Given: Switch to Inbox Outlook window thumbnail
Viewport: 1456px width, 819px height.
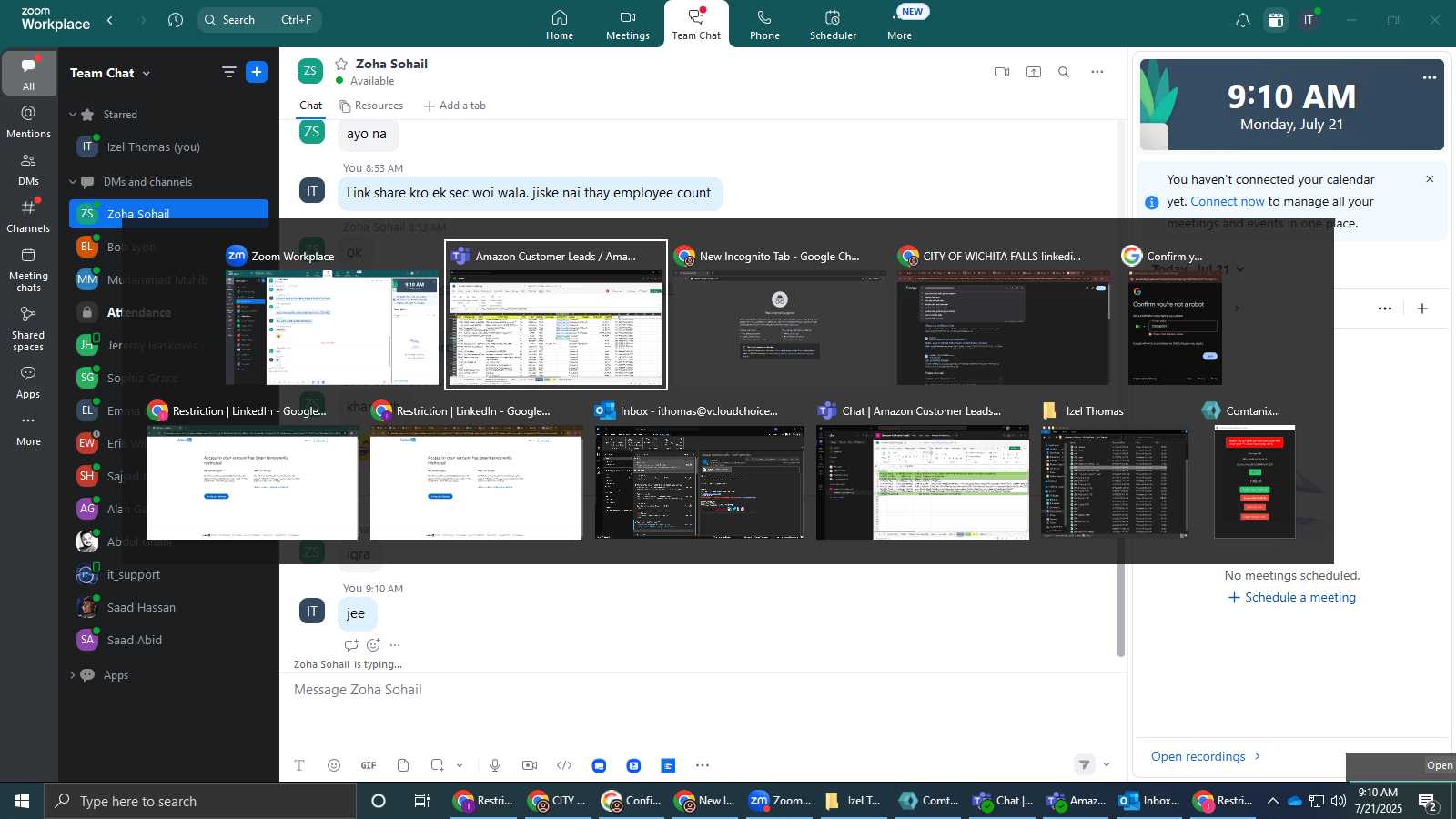Looking at the screenshot, I should coord(699,470).
